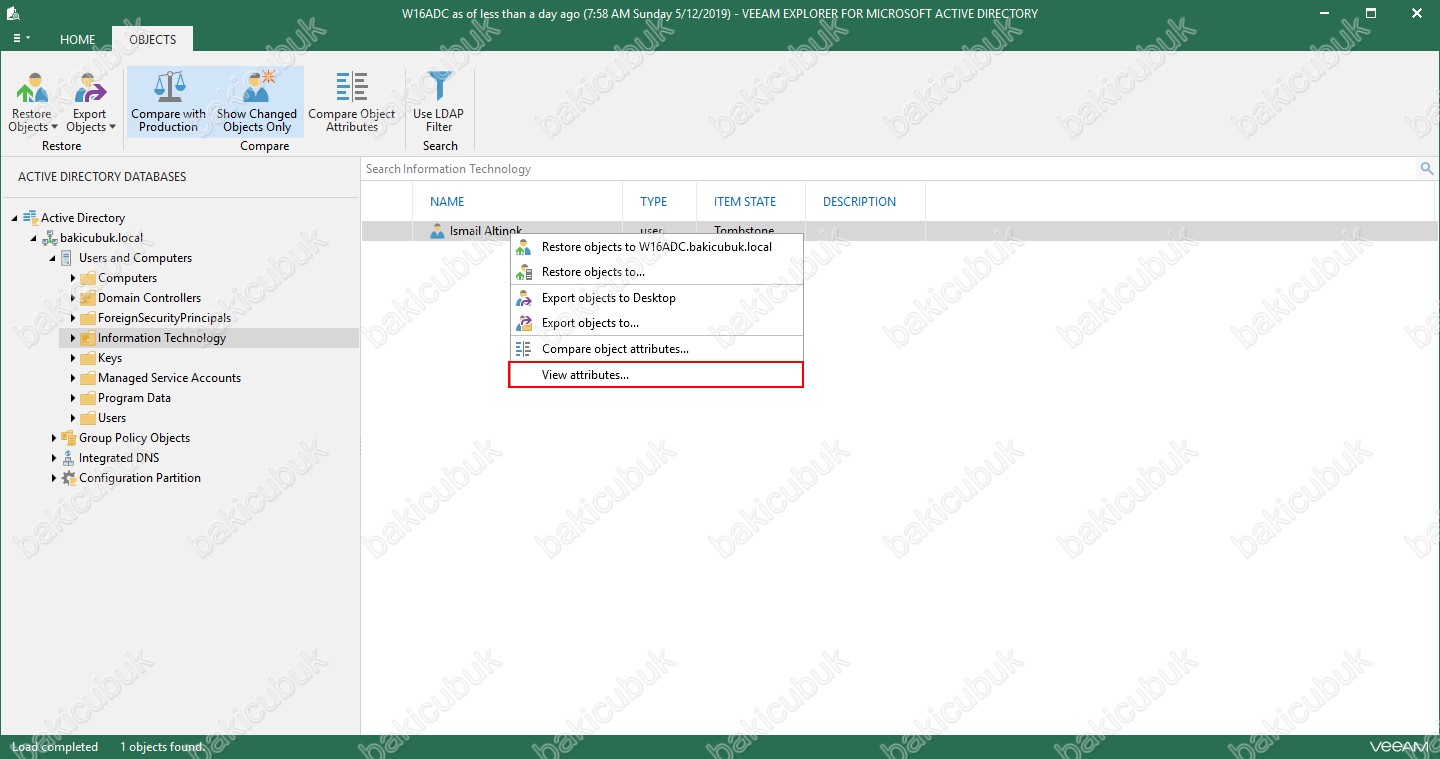
Task: Choose Export objects to Desktop
Action: click(x=656, y=298)
